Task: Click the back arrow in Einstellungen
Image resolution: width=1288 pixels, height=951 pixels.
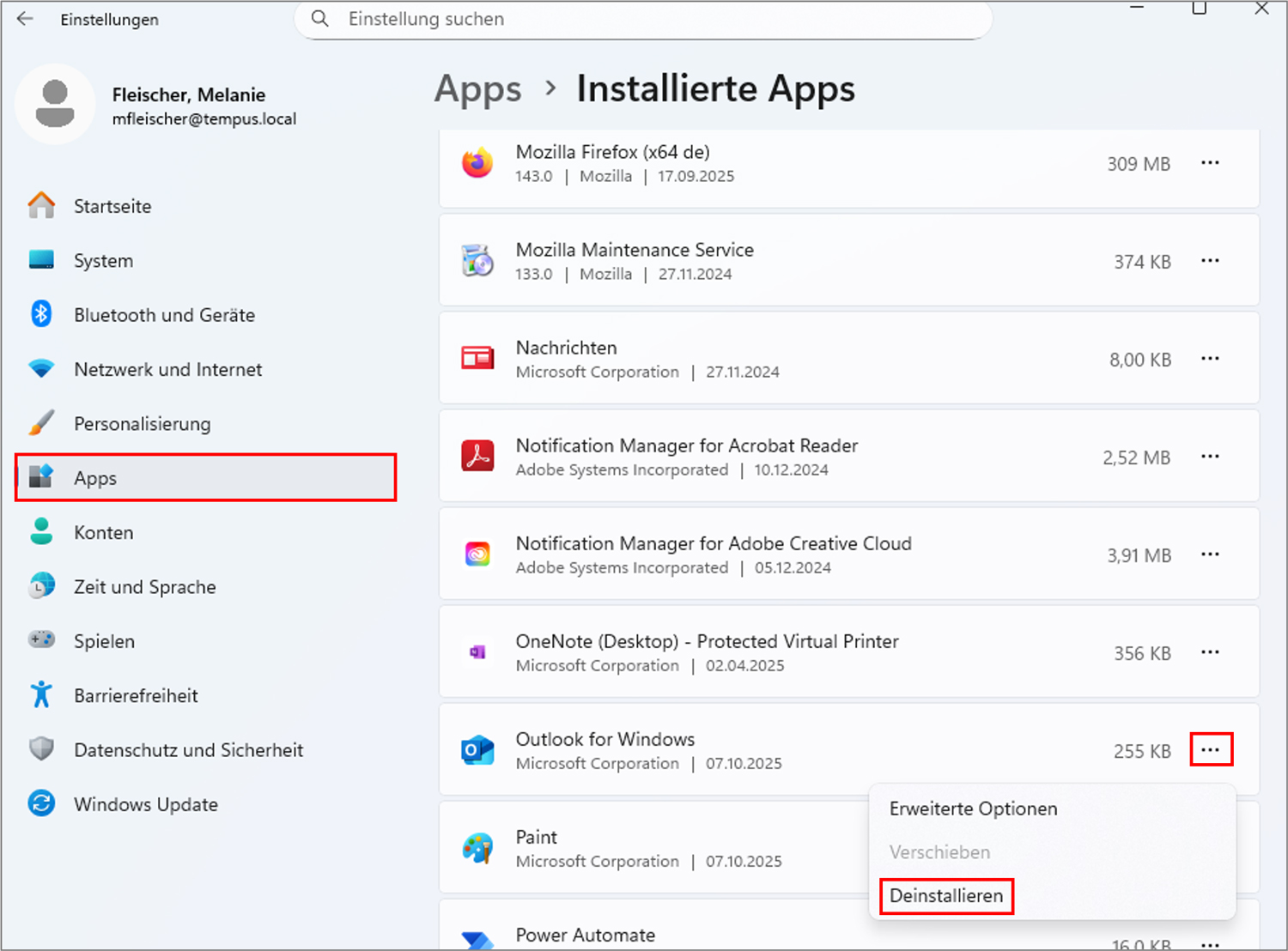Action: click(x=25, y=19)
